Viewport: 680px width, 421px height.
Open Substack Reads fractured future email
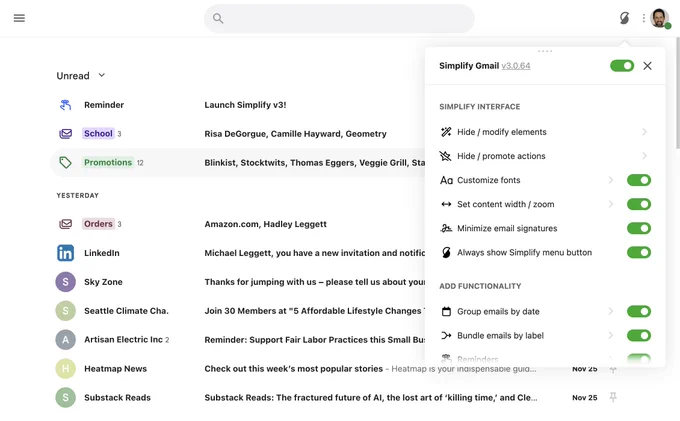(371, 398)
